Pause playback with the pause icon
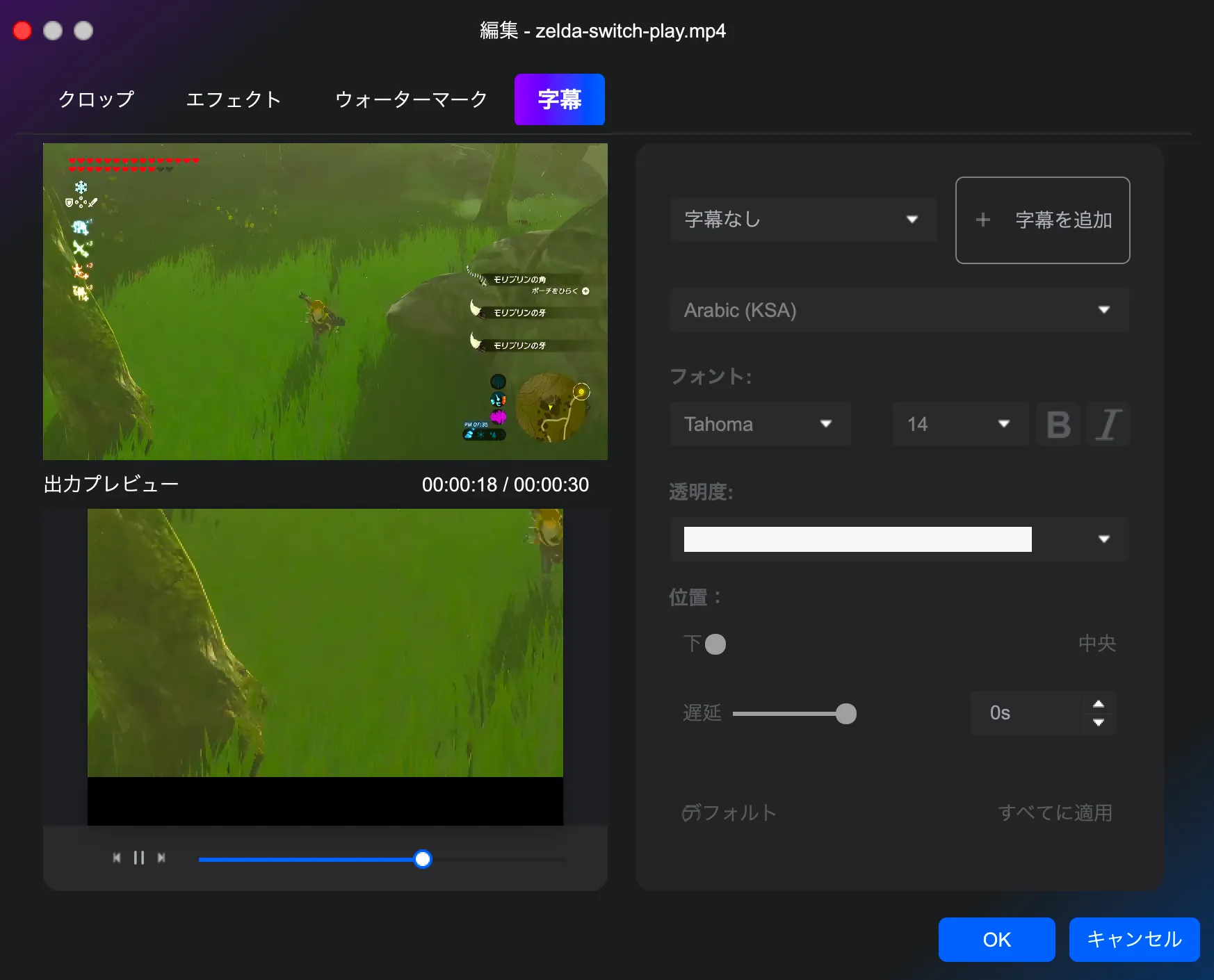Image resolution: width=1214 pixels, height=980 pixels. pos(139,858)
